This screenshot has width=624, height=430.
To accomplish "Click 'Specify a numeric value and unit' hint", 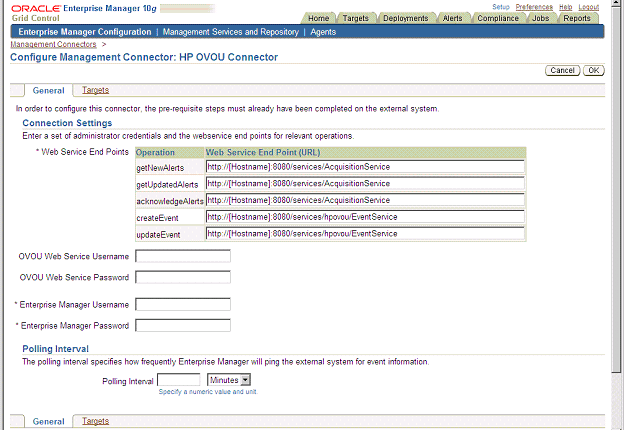I will 208,392.
